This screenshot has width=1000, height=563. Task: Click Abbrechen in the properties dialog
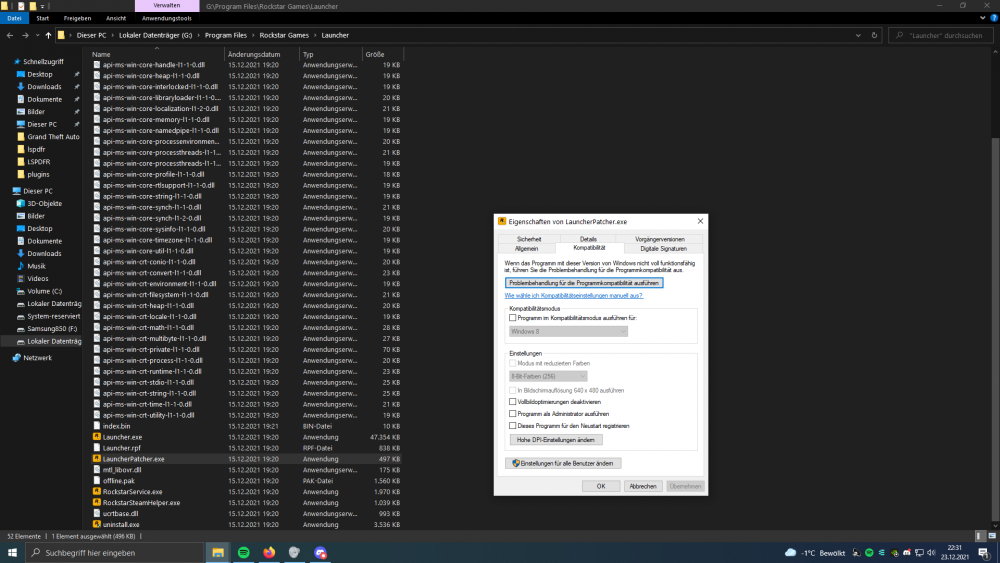pyautogui.click(x=643, y=486)
